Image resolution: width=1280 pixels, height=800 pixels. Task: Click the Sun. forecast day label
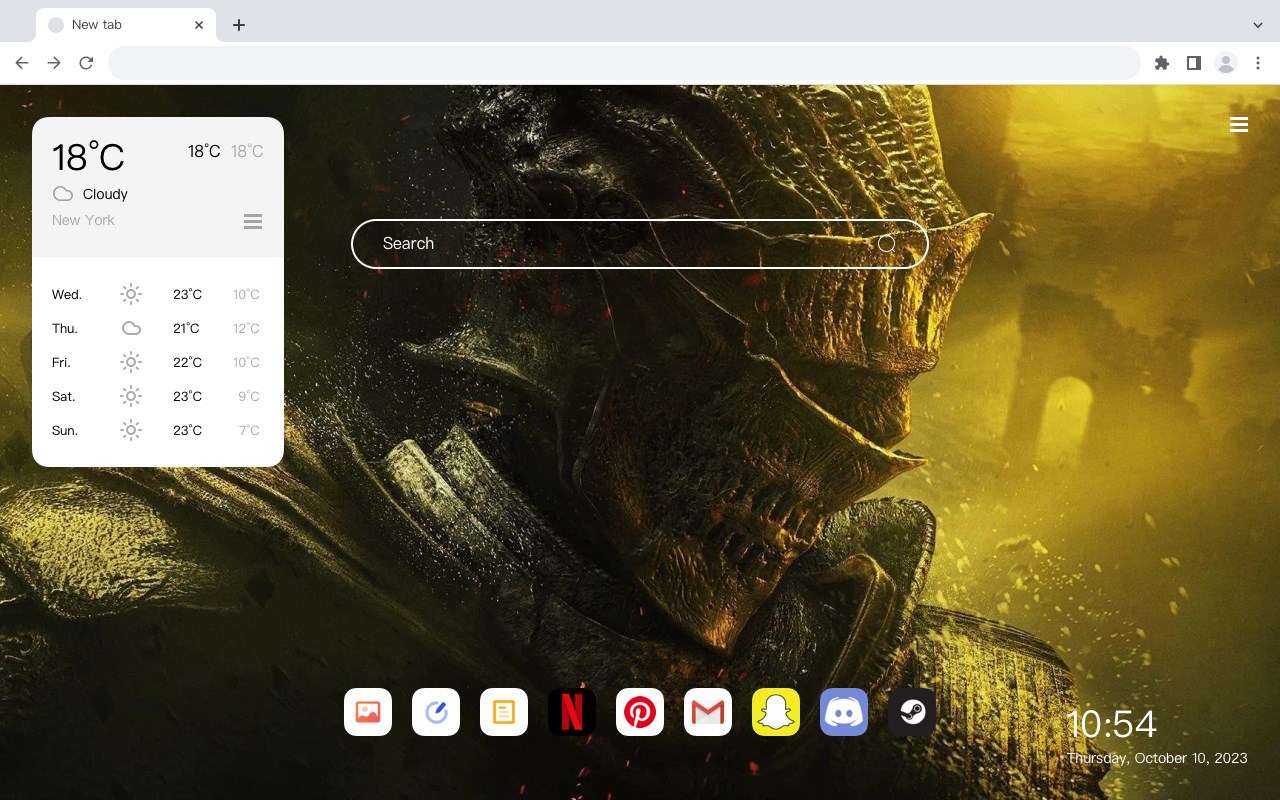[65, 430]
